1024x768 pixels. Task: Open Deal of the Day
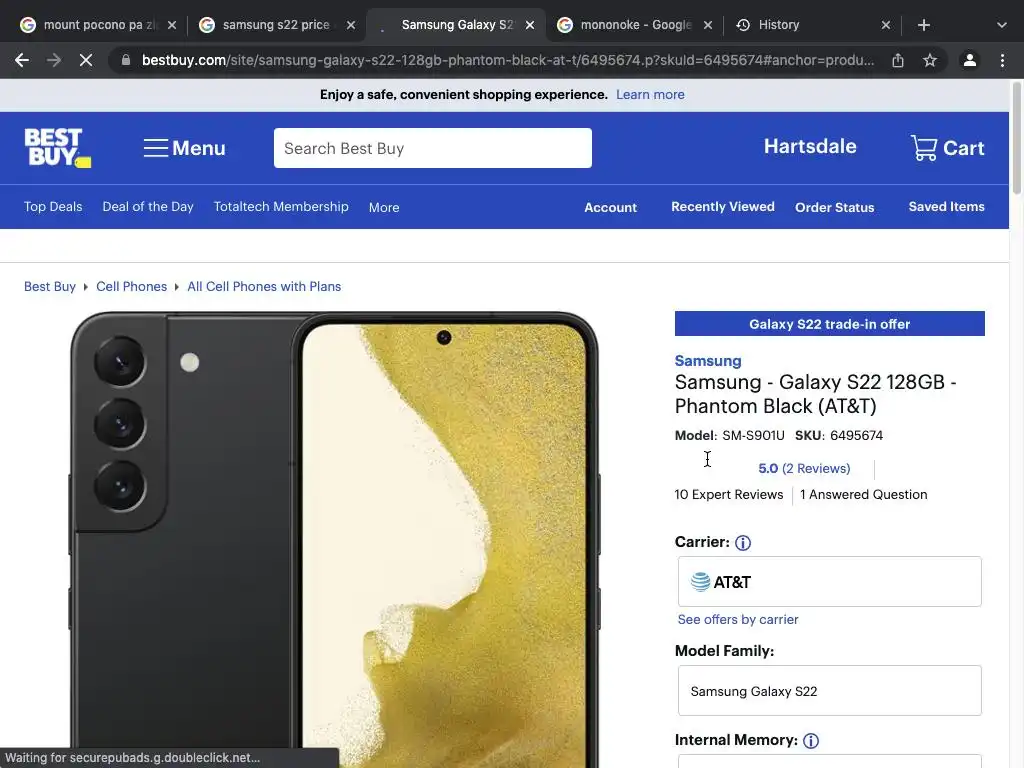pyautogui.click(x=148, y=206)
